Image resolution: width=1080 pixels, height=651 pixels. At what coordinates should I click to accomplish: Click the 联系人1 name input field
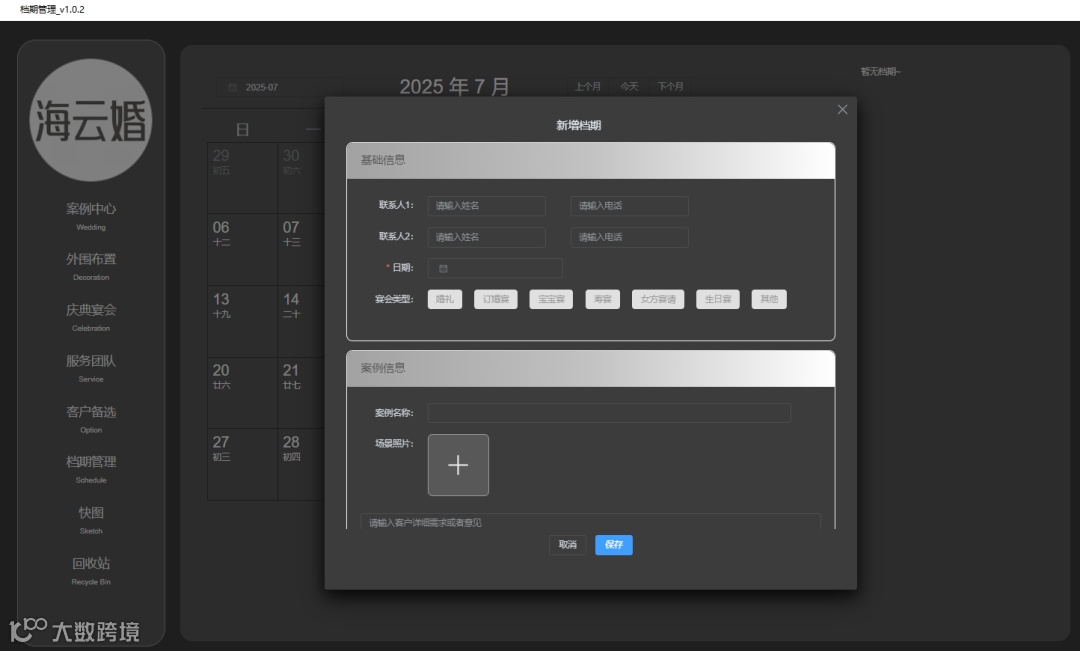487,206
